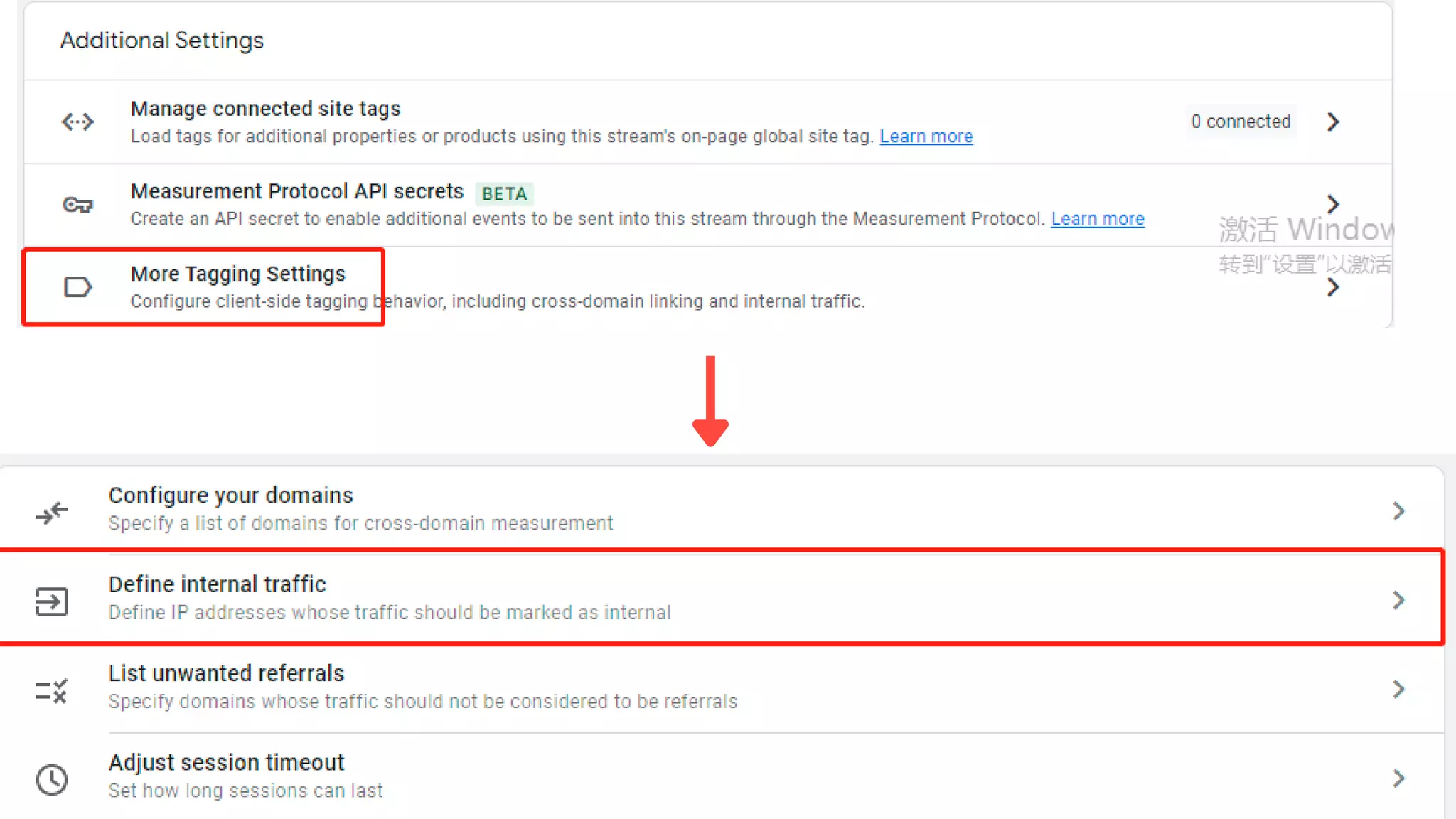Expand Measurement Protocol API secrets chevron
The height and width of the screenshot is (819, 1456).
pyautogui.click(x=1332, y=205)
